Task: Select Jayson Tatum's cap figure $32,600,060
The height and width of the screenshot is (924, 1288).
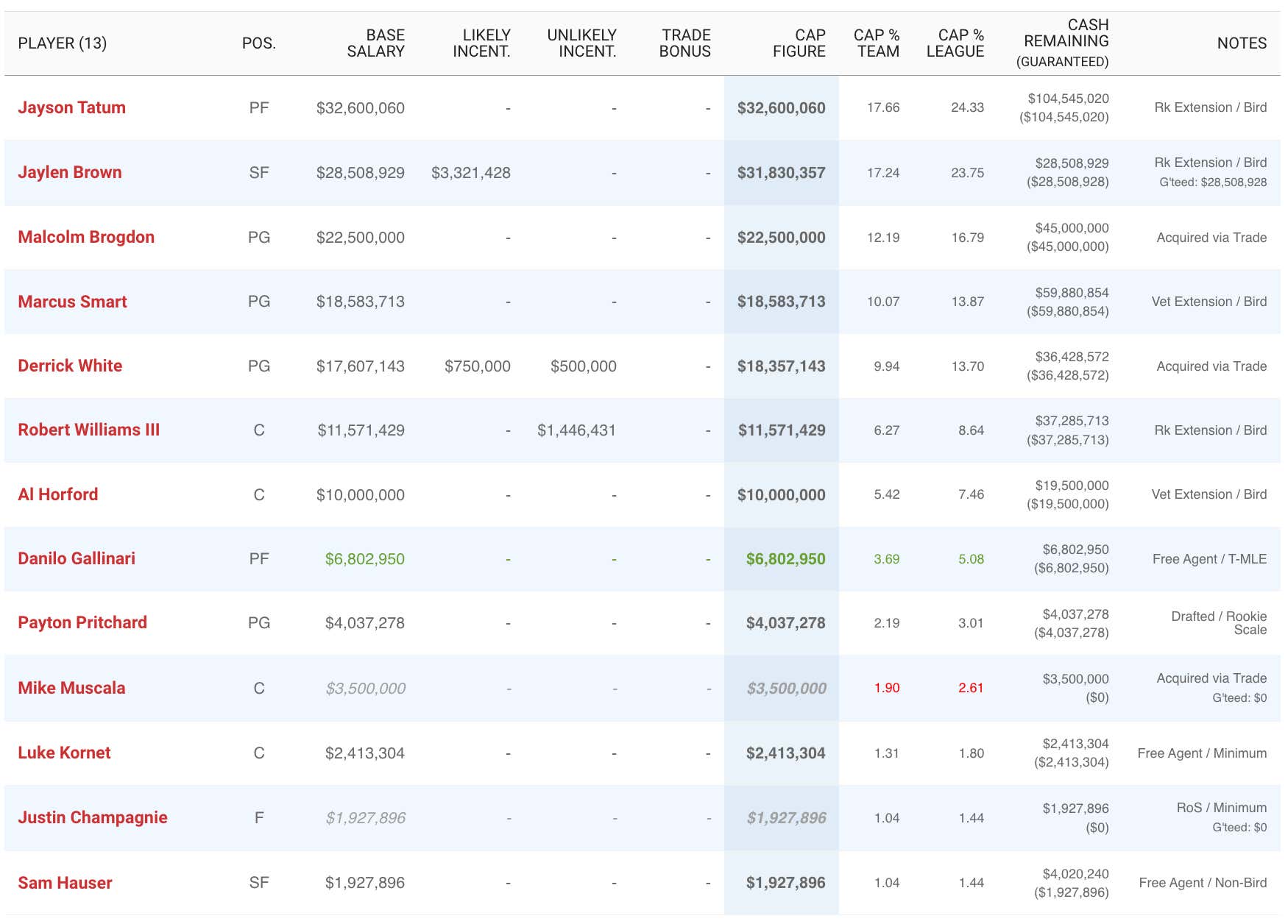Action: [782, 108]
